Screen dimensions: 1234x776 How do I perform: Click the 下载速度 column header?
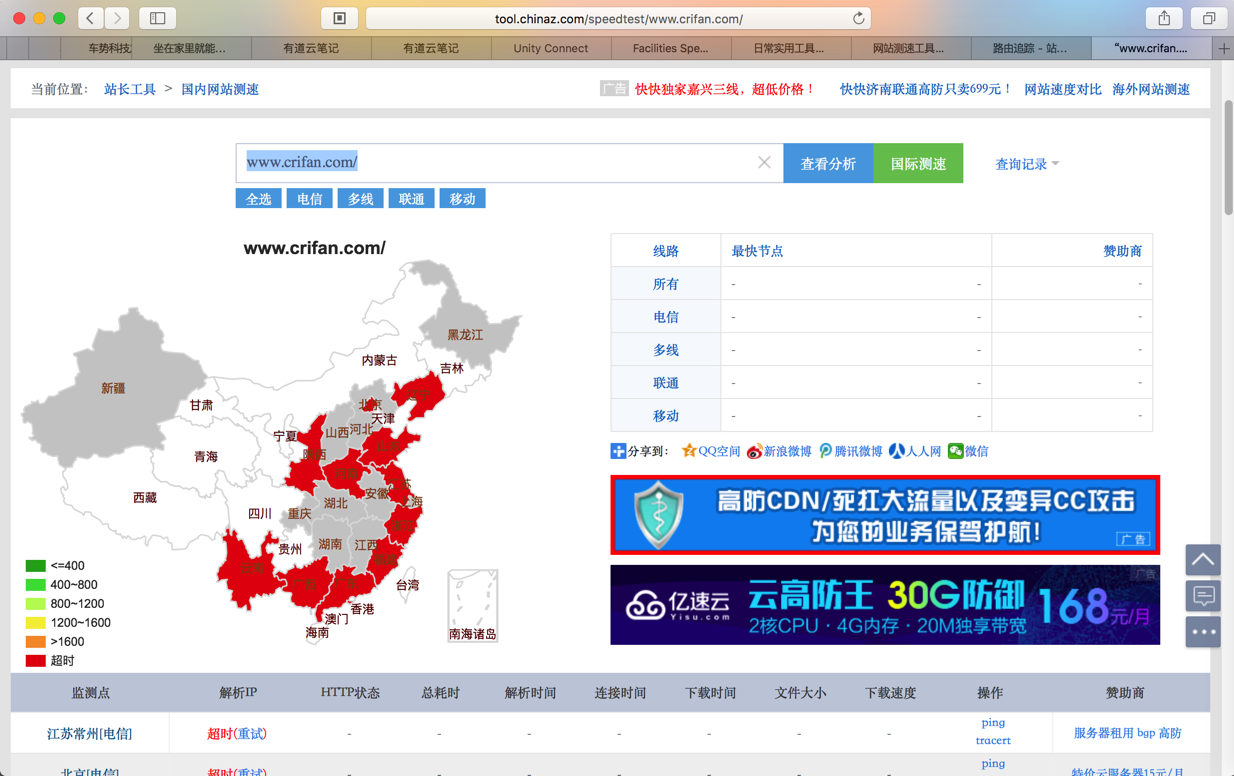890,692
